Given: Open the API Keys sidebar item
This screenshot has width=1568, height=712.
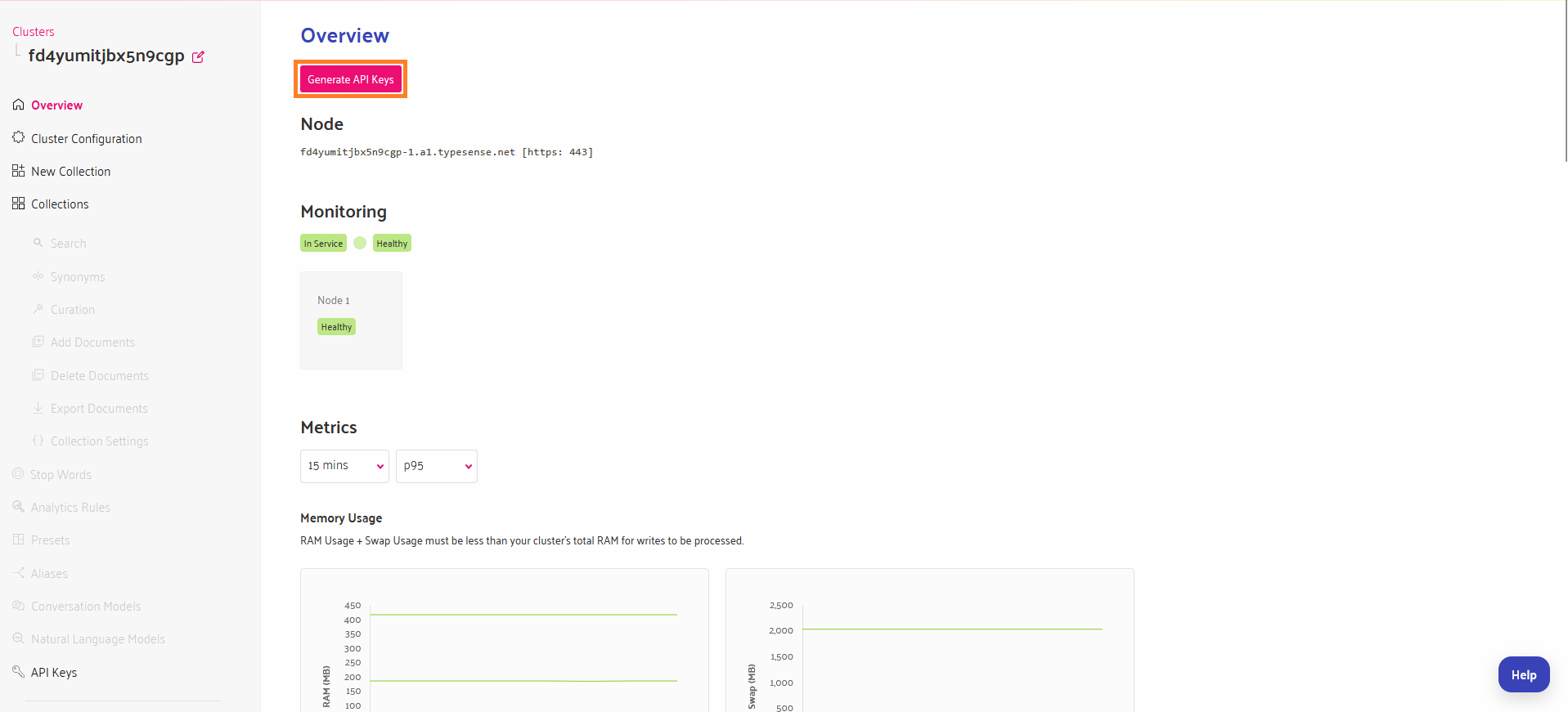Looking at the screenshot, I should point(54,673).
